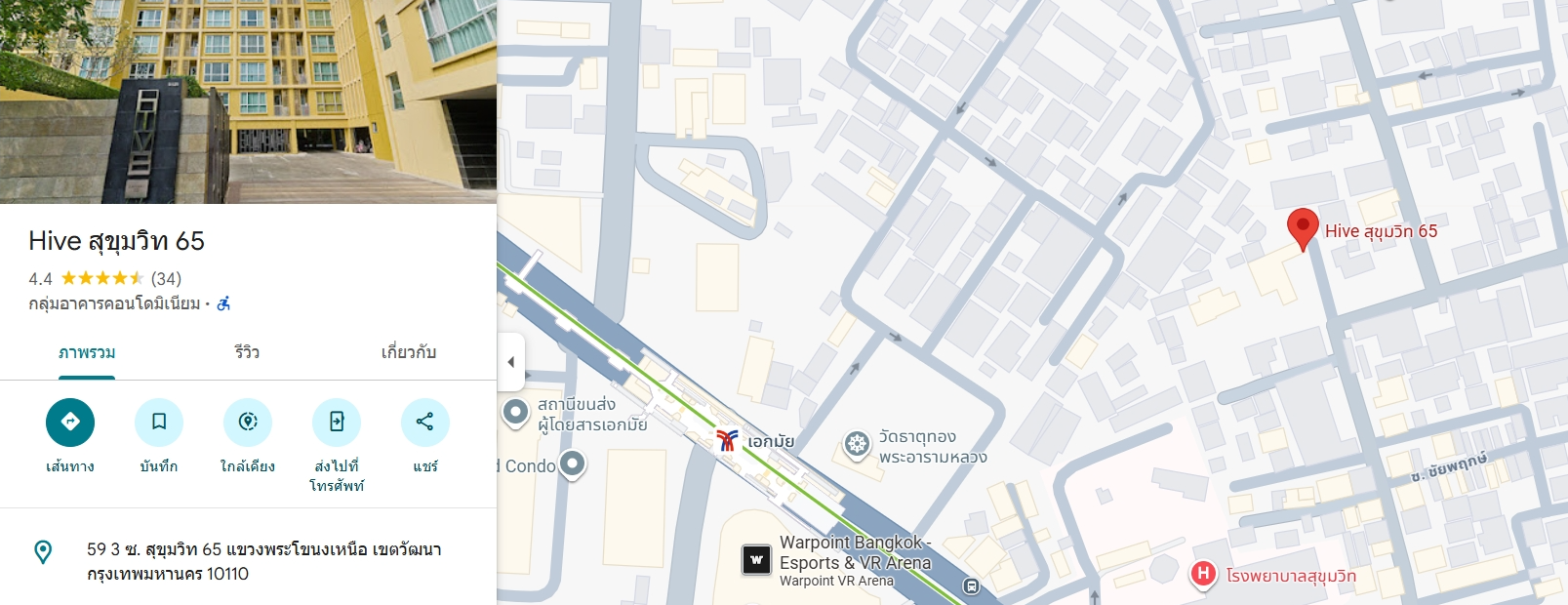Click the Ekkamai BTS station icon on map
This screenshot has width=1568, height=605.
point(727,441)
